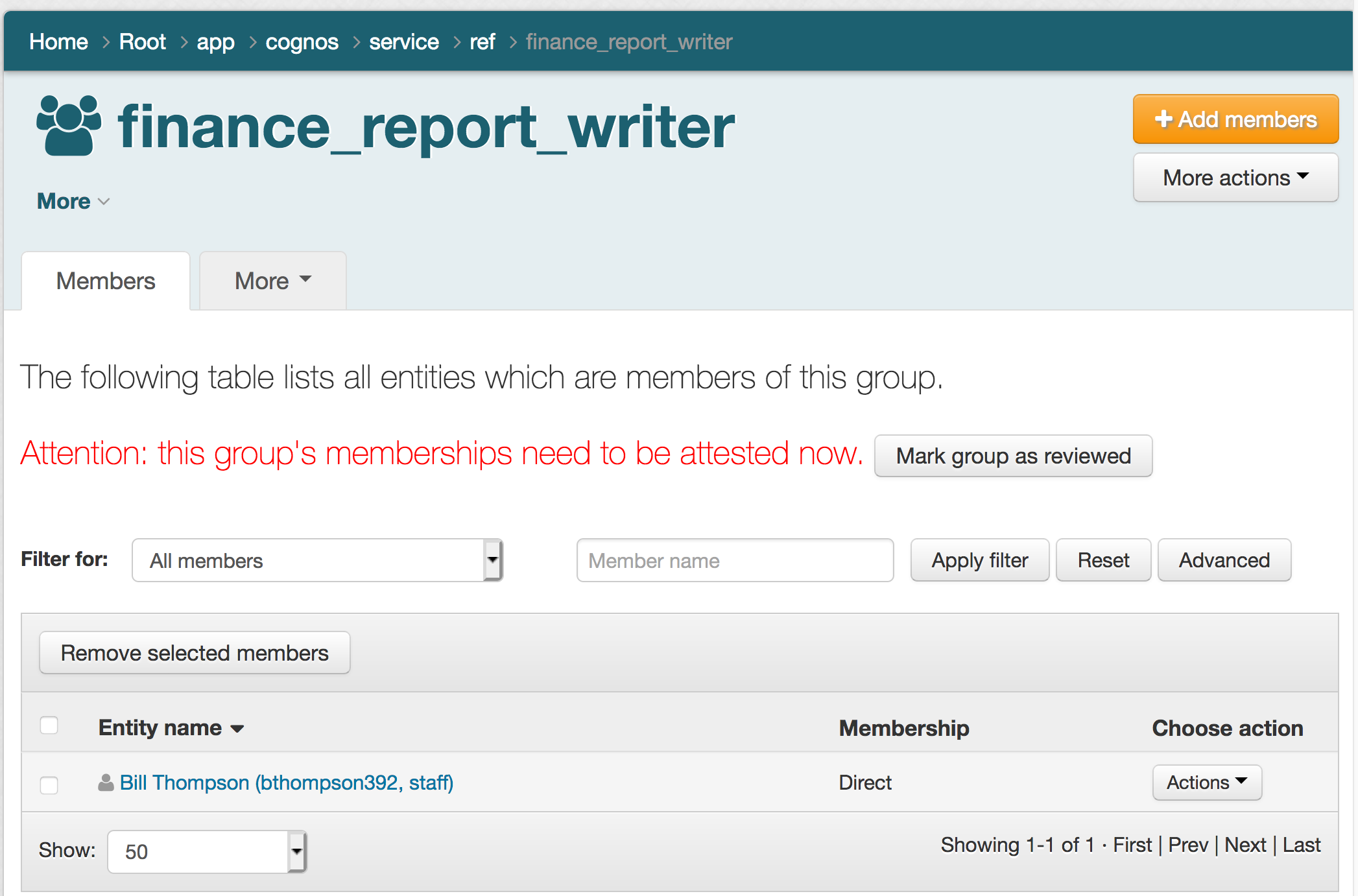The image size is (1358, 896).
Task: Go to cognos in the breadcrumb
Action: pos(302,42)
